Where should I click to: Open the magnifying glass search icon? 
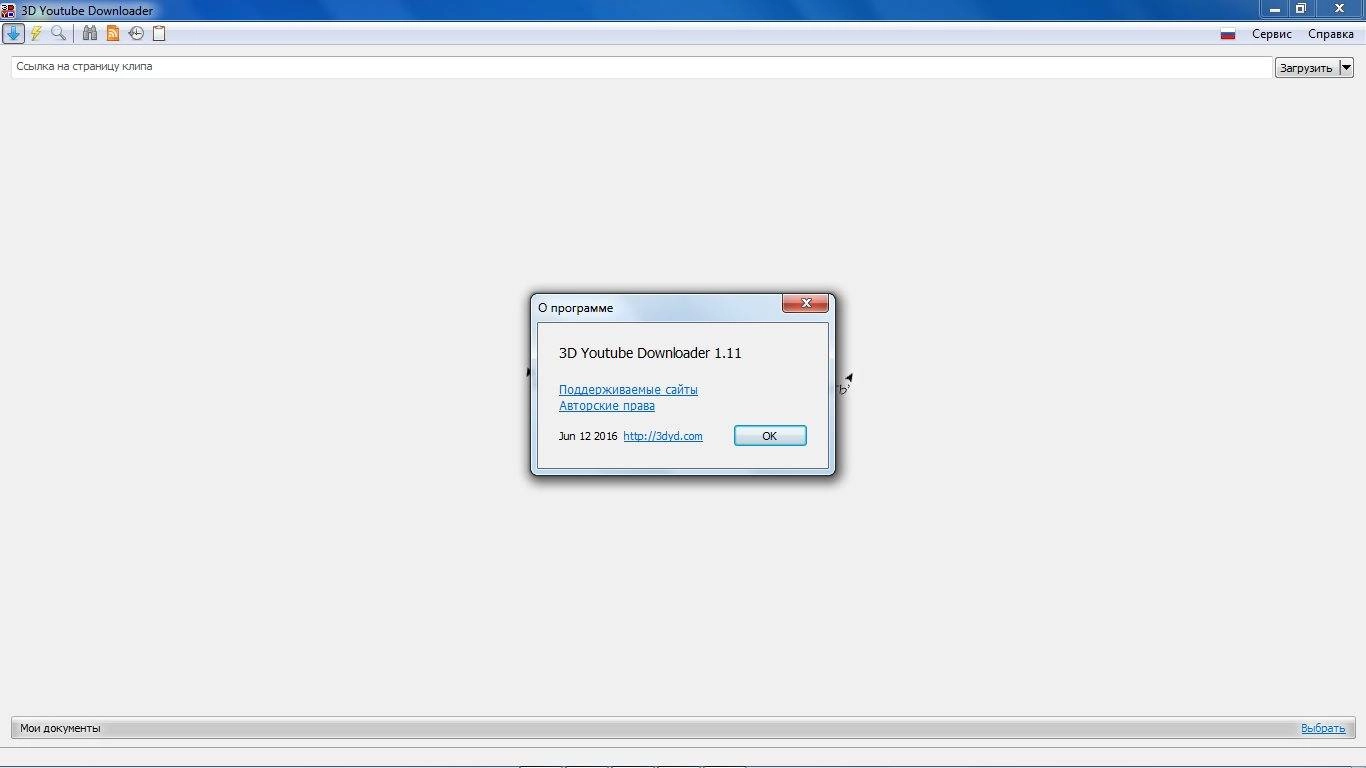[x=59, y=33]
